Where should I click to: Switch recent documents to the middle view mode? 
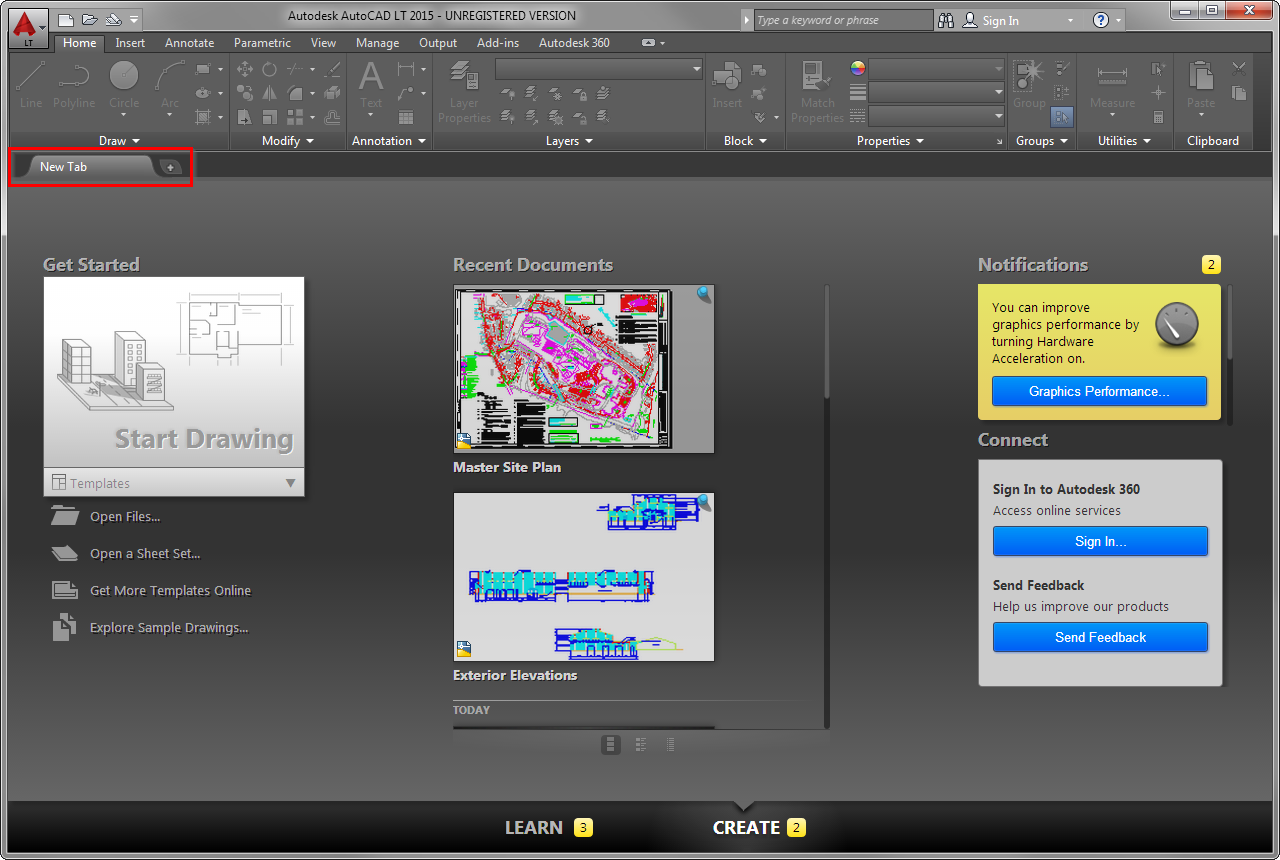(x=641, y=744)
